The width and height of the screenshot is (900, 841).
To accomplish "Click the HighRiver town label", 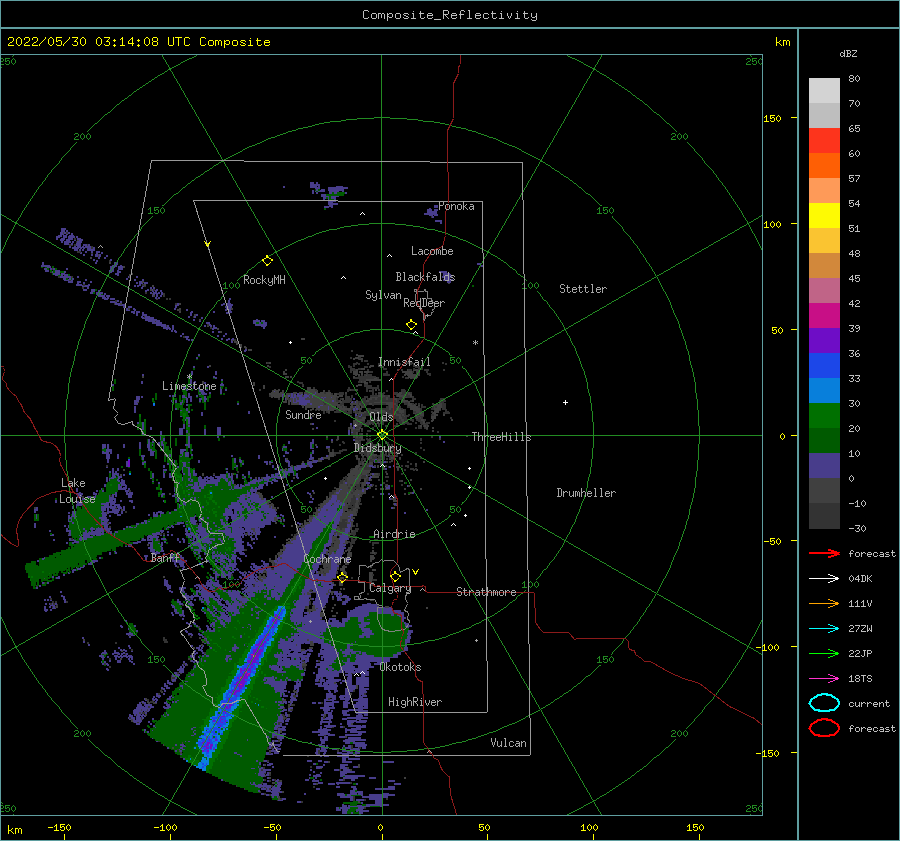I will click(414, 702).
